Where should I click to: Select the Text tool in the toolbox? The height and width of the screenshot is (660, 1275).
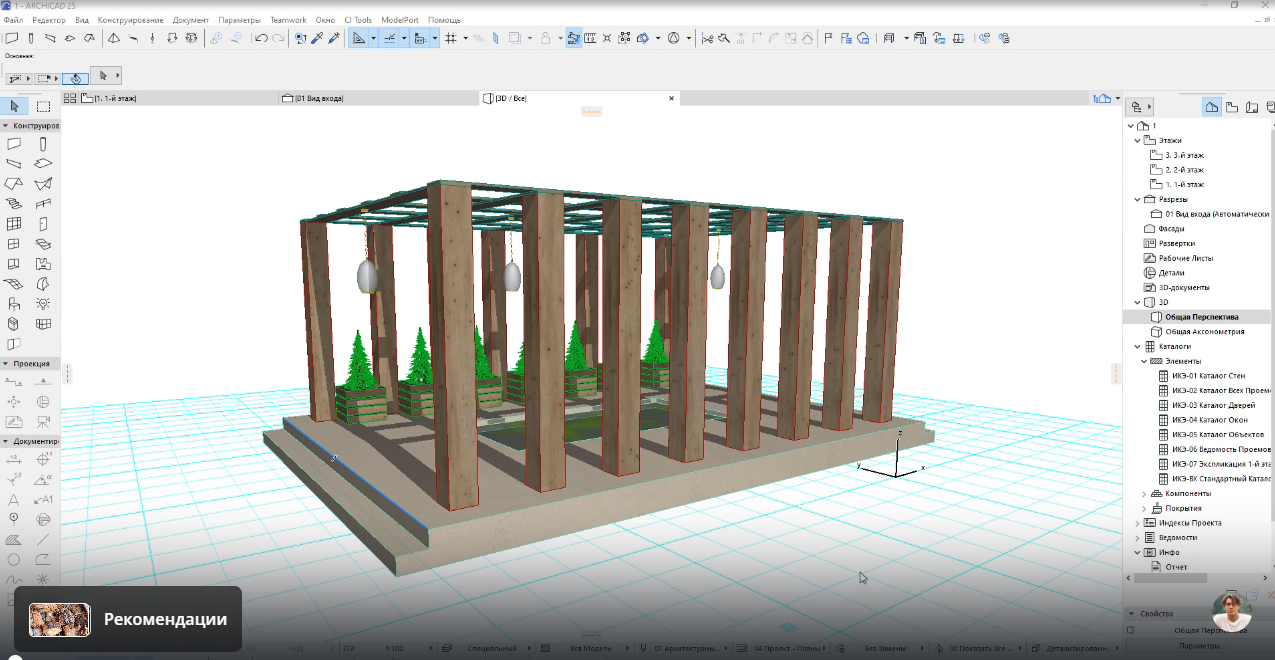pyautogui.click(x=14, y=499)
